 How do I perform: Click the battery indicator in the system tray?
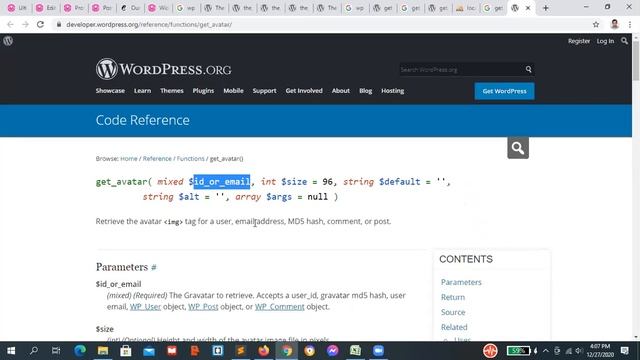(x=518, y=351)
